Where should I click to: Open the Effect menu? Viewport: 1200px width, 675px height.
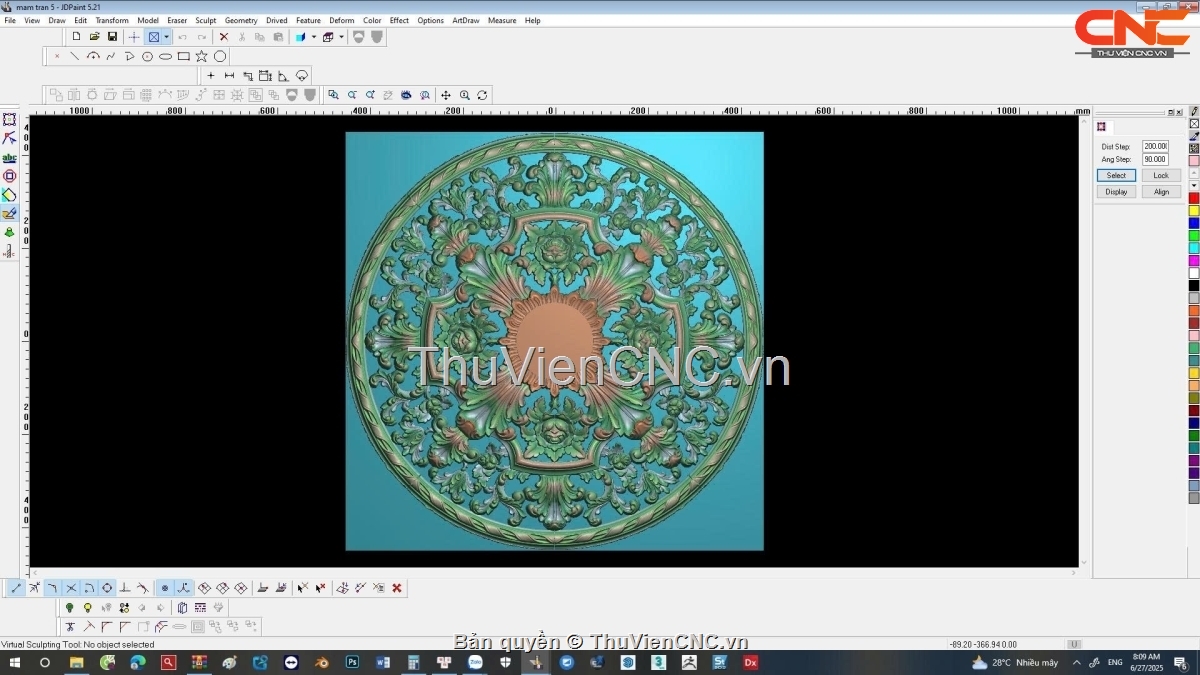[x=399, y=20]
